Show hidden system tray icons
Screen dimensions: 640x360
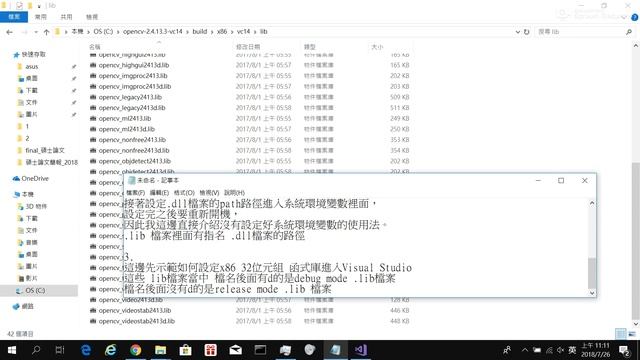tap(525, 350)
